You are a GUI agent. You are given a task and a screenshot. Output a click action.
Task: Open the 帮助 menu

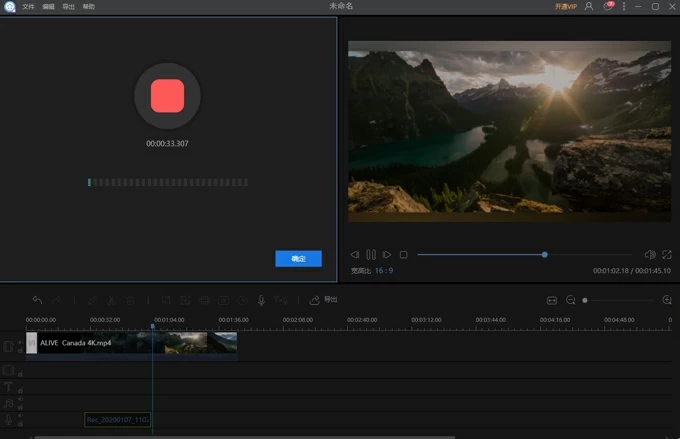coord(89,6)
